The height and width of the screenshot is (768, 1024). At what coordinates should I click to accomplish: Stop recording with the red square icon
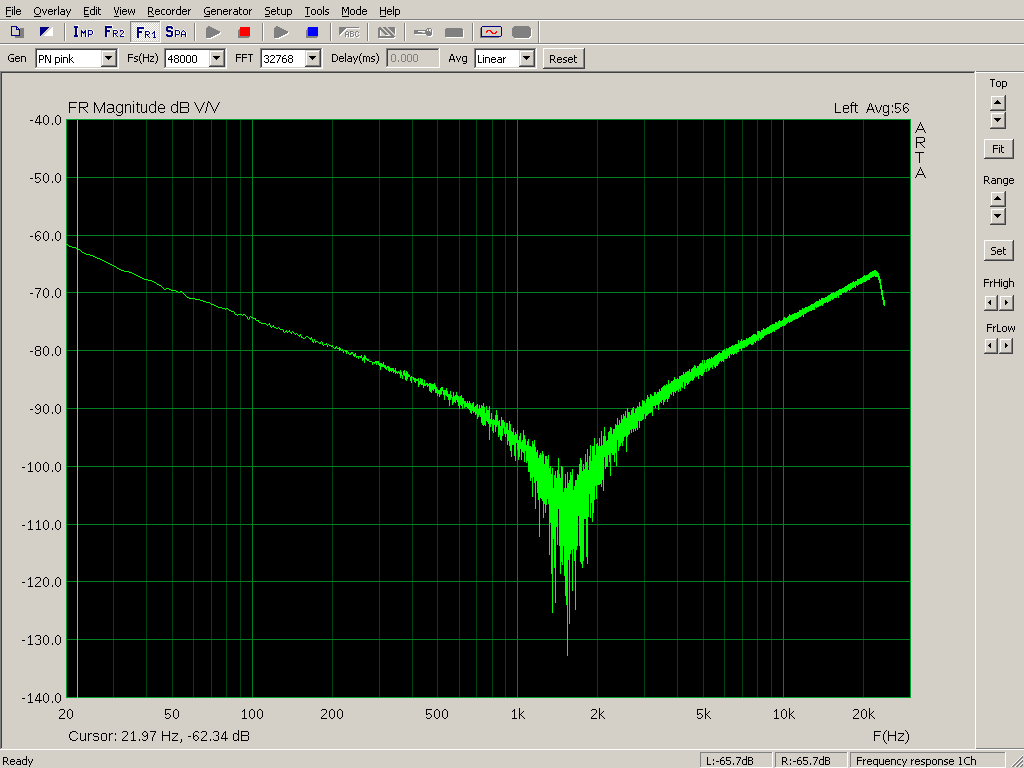(244, 32)
